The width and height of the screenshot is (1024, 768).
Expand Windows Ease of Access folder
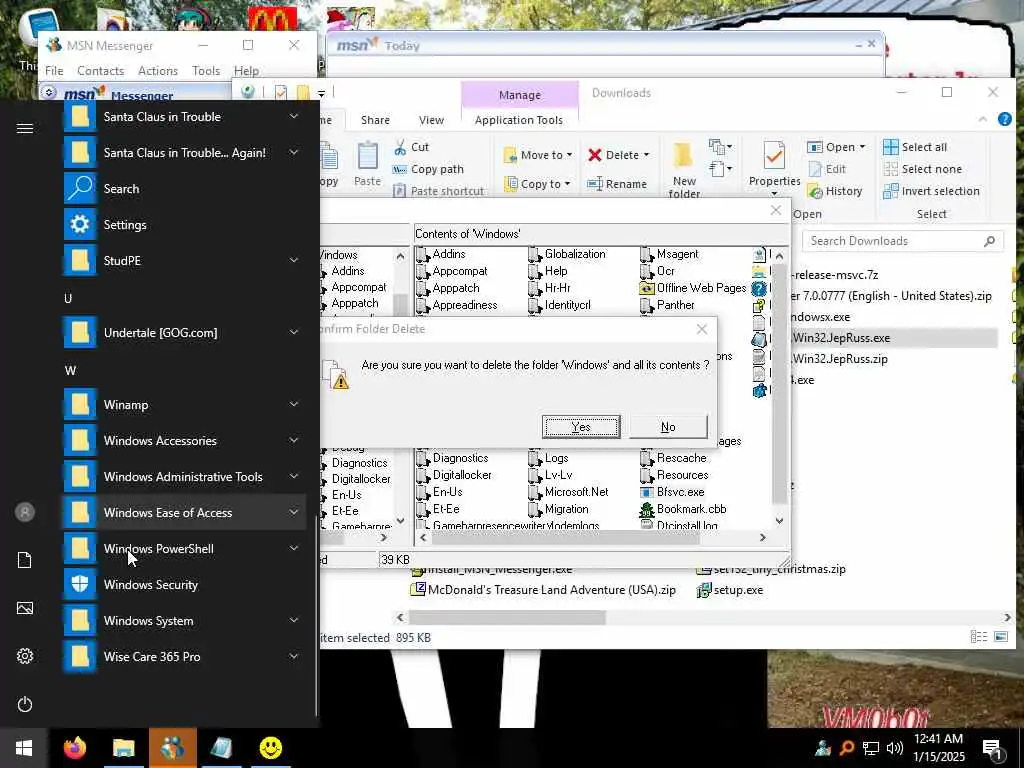point(294,512)
